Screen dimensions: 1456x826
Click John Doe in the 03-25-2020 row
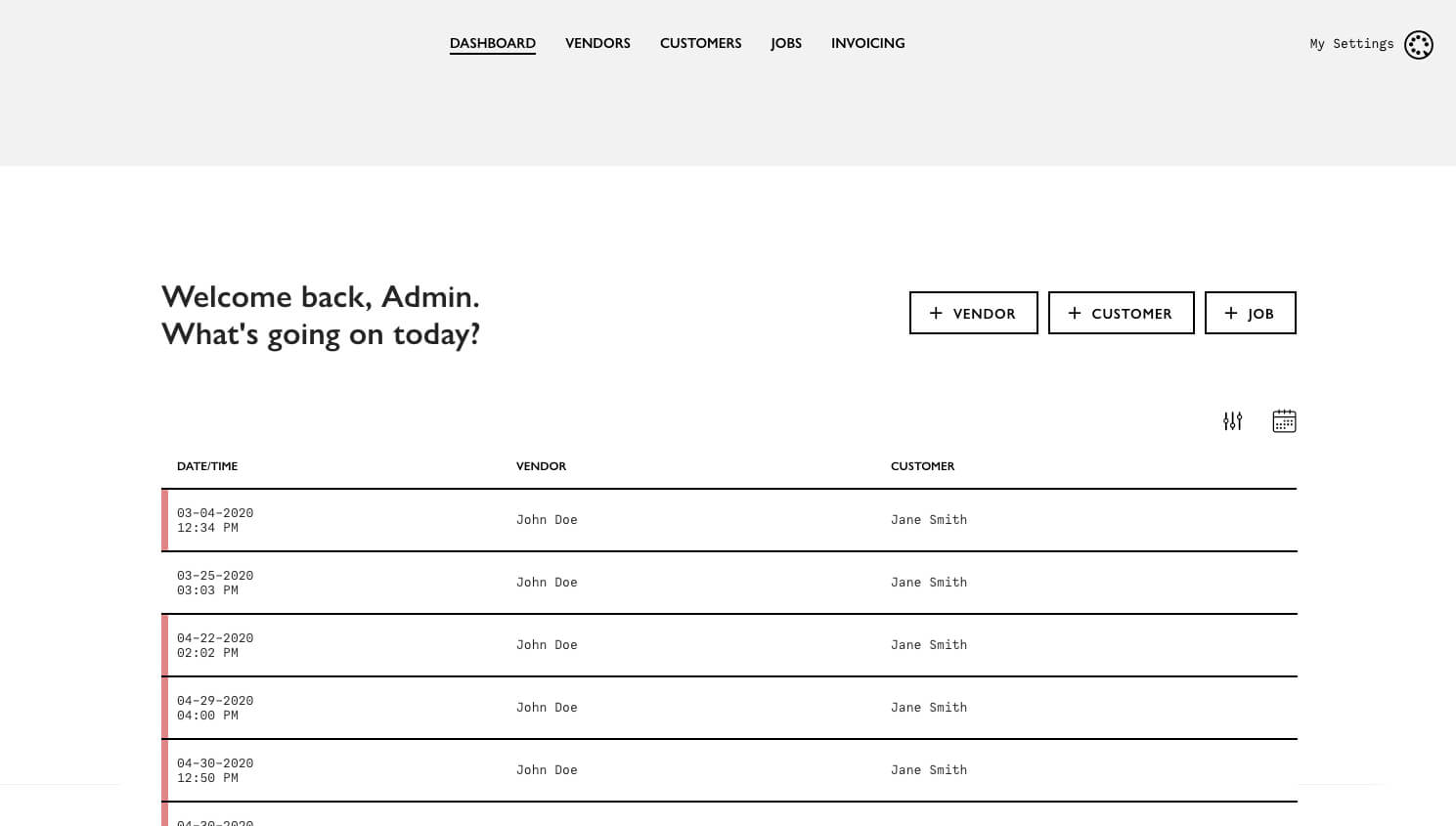coord(547,583)
